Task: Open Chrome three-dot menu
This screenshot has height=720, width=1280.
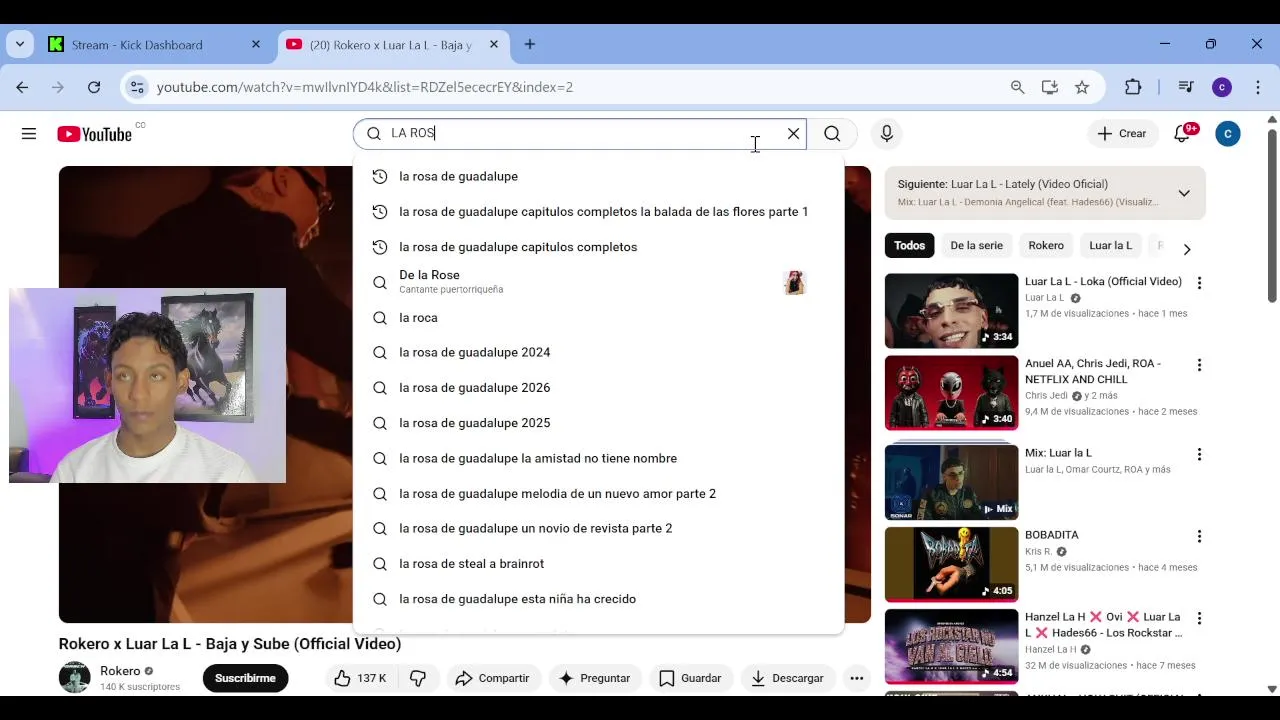Action: pos(1258,87)
